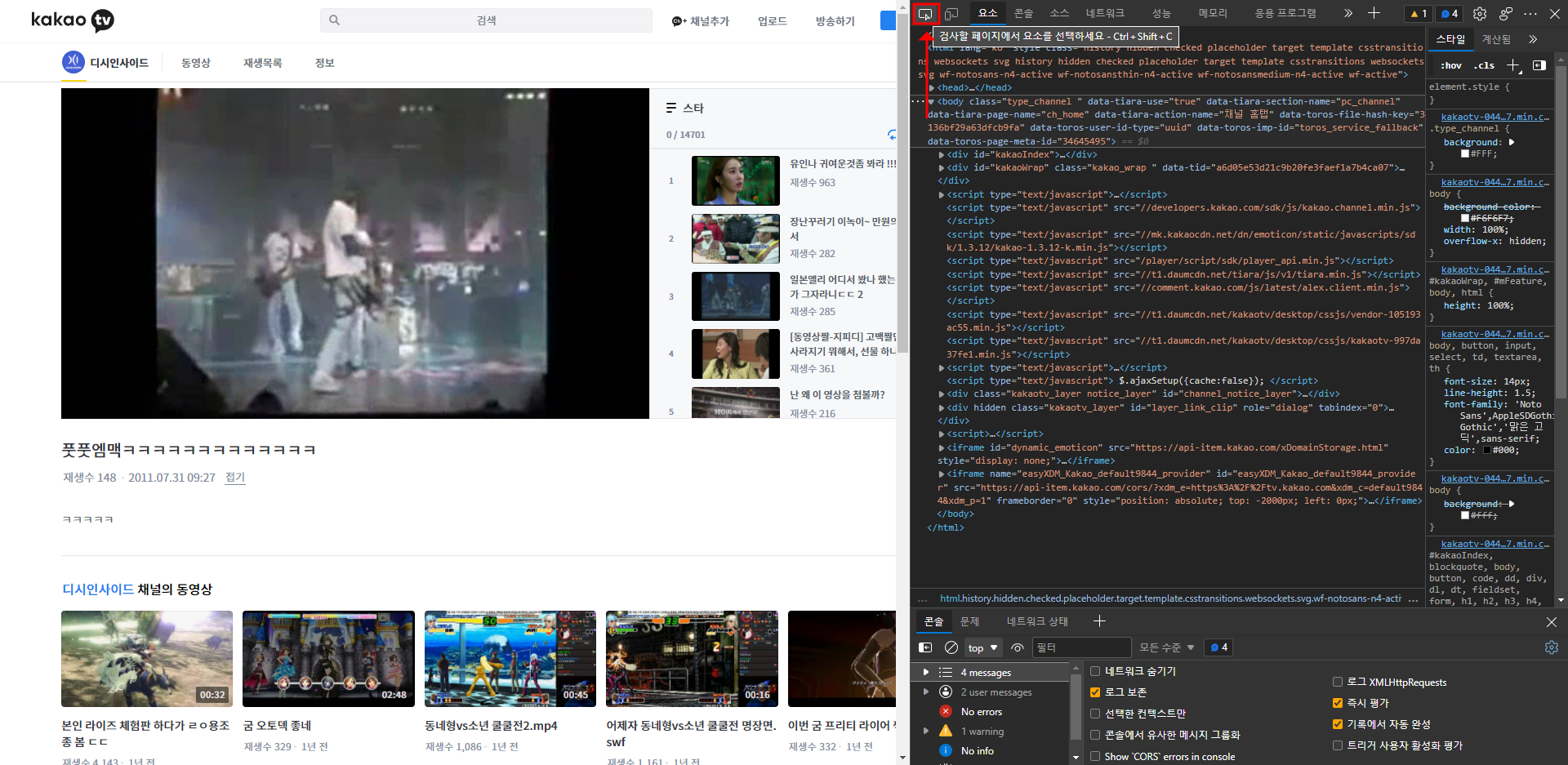Open the 재생목록 channel tab

(x=262, y=63)
